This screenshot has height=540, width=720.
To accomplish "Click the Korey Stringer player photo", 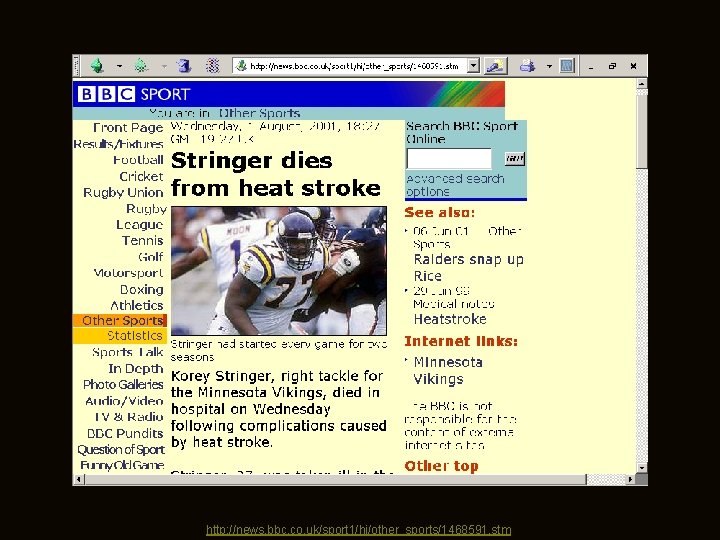I will (x=279, y=271).
